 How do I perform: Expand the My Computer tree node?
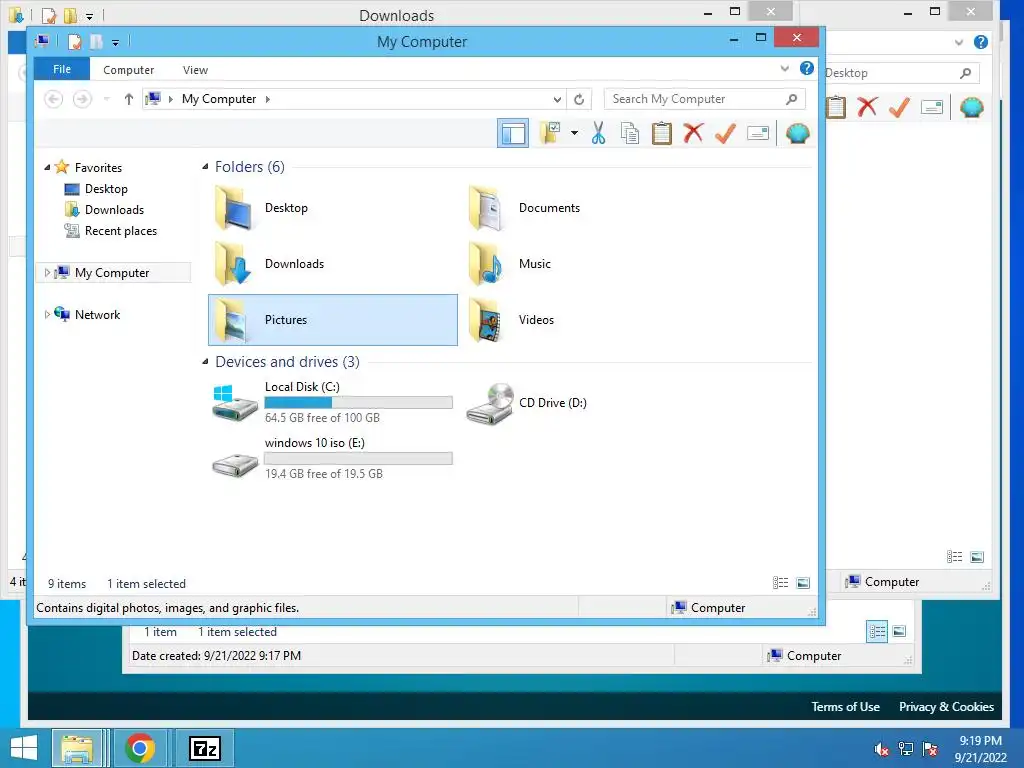pos(47,272)
